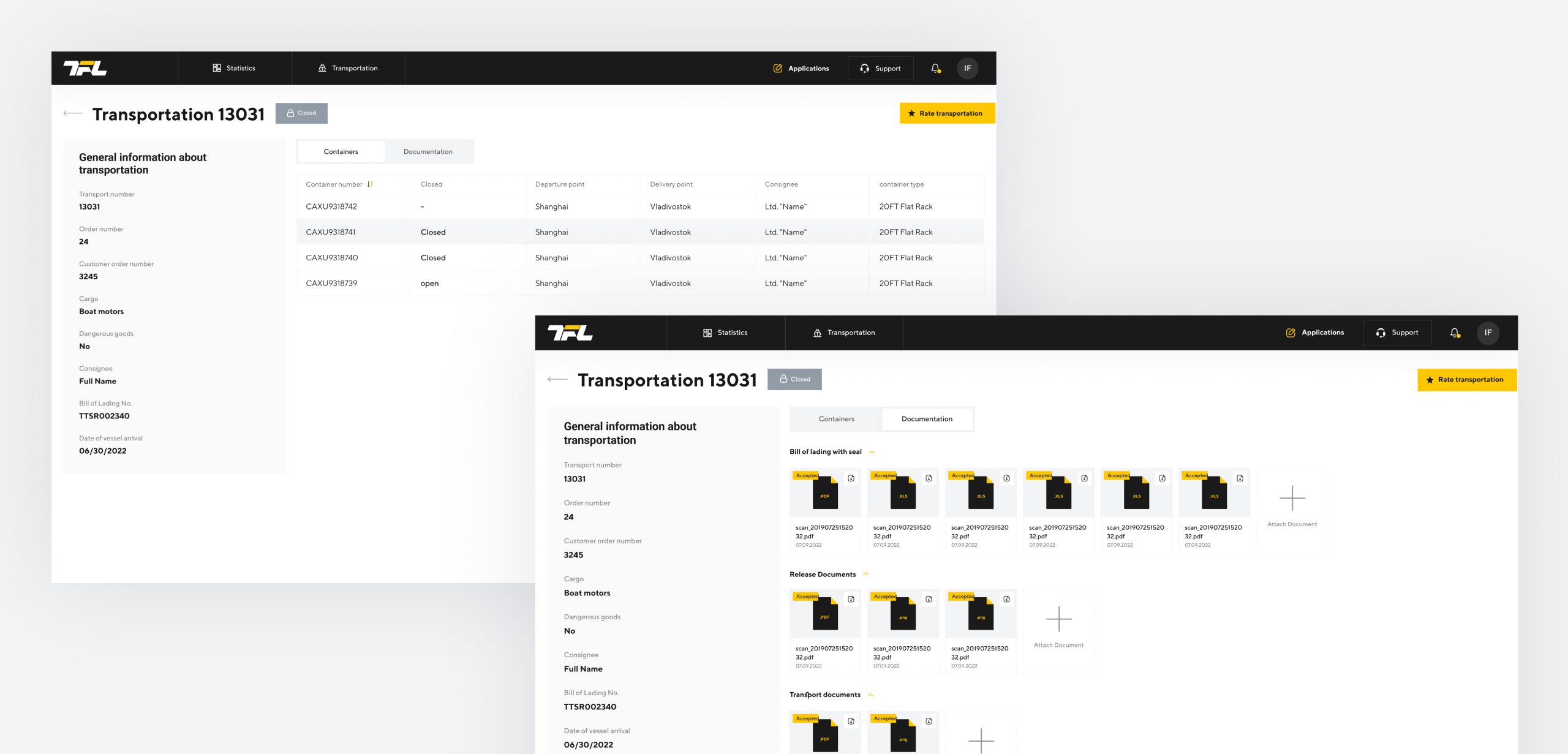The width and height of the screenshot is (1568, 754).
Task: Open the IF user avatar in Documentation window
Action: (x=1488, y=333)
